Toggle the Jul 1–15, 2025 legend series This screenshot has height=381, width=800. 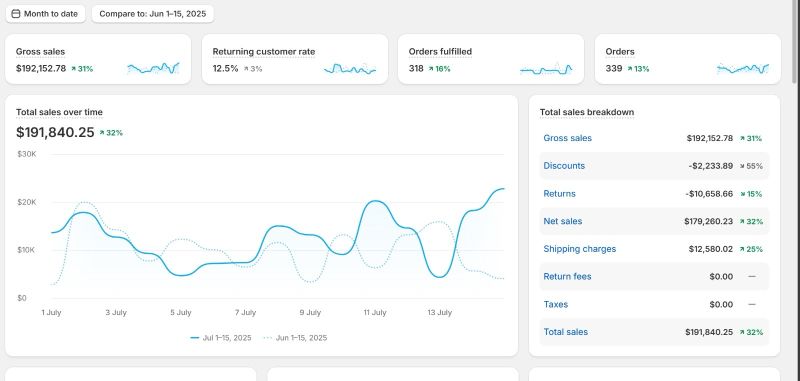pyautogui.click(x=220, y=338)
